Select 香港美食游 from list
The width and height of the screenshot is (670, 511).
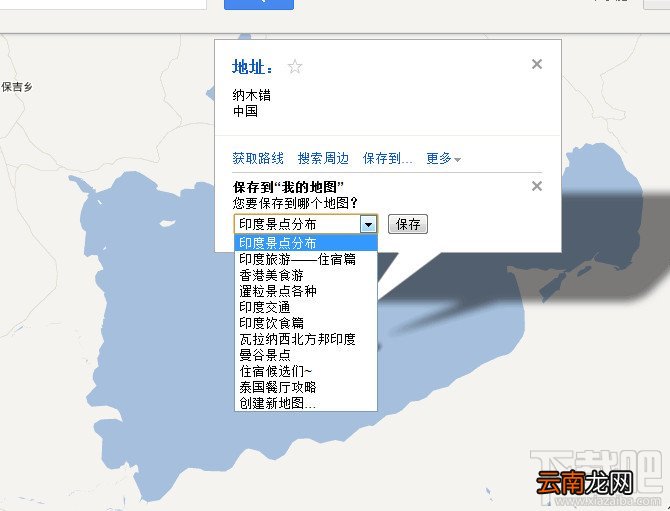(x=306, y=275)
